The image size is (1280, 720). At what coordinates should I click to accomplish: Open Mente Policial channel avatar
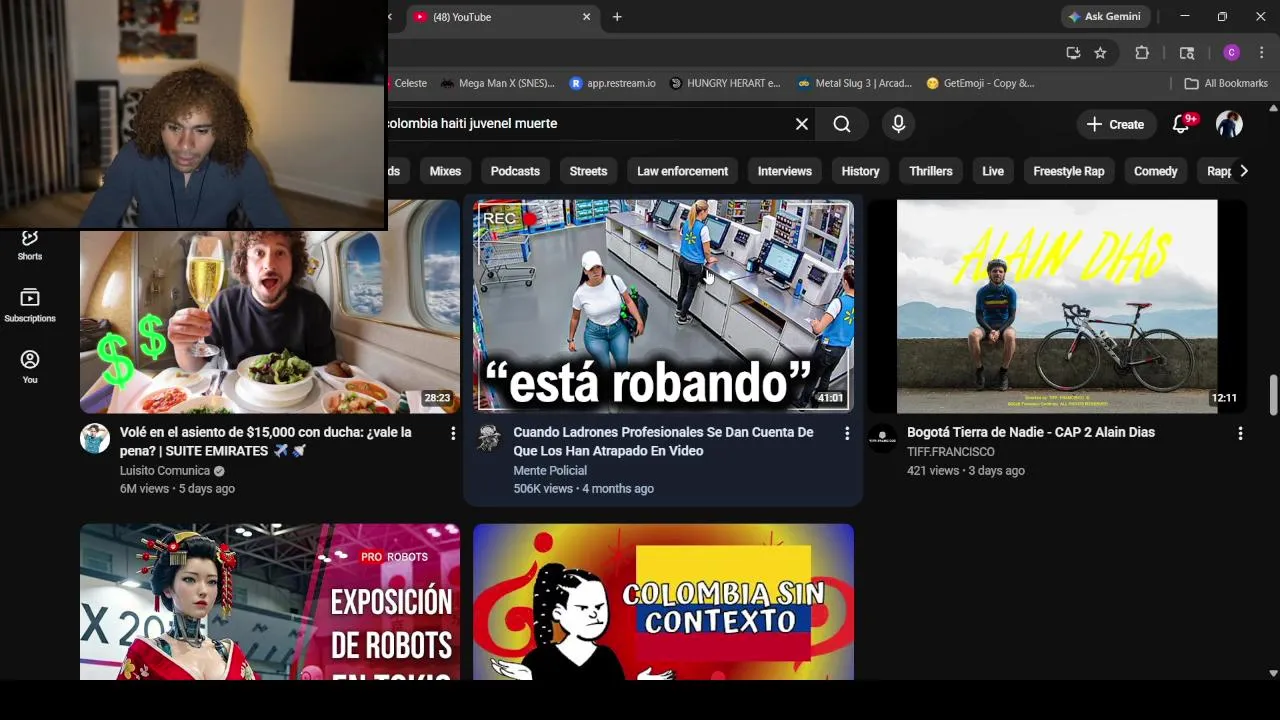point(488,438)
